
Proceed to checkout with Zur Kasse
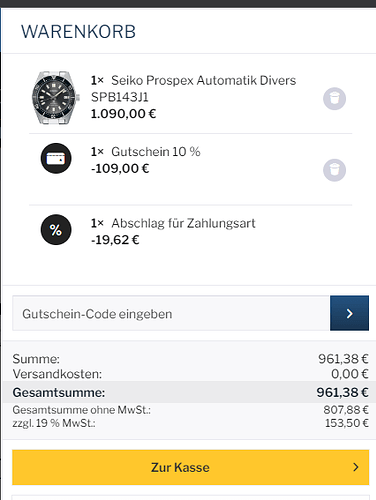[191, 467]
